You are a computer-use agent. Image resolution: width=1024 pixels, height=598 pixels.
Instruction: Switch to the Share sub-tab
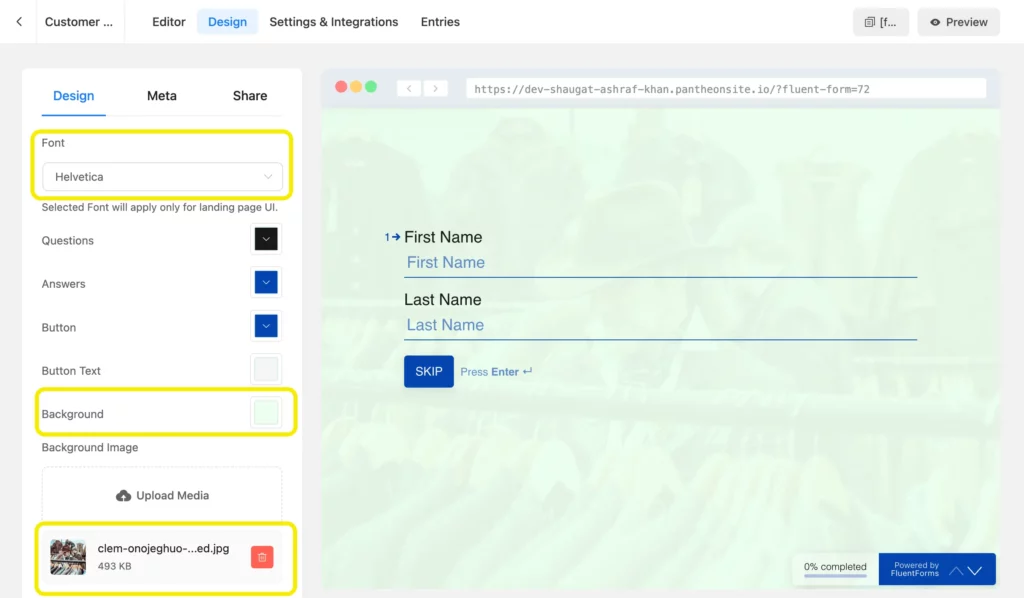point(250,96)
